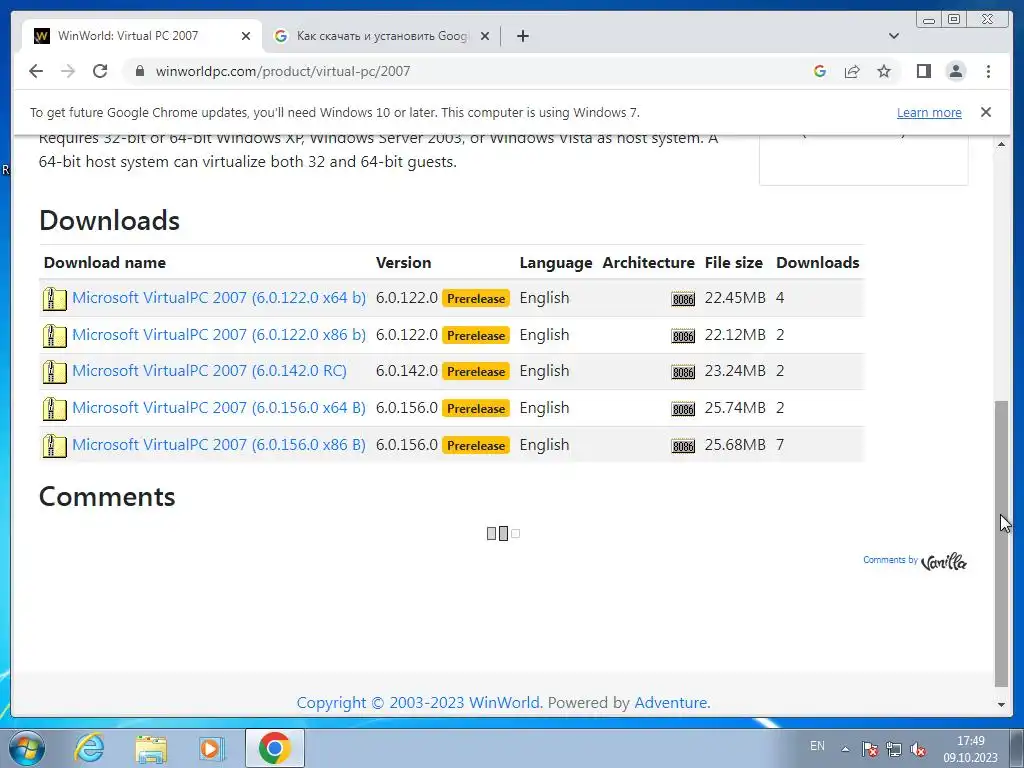Open a new tab
This screenshot has height=768, width=1024.
click(x=522, y=36)
